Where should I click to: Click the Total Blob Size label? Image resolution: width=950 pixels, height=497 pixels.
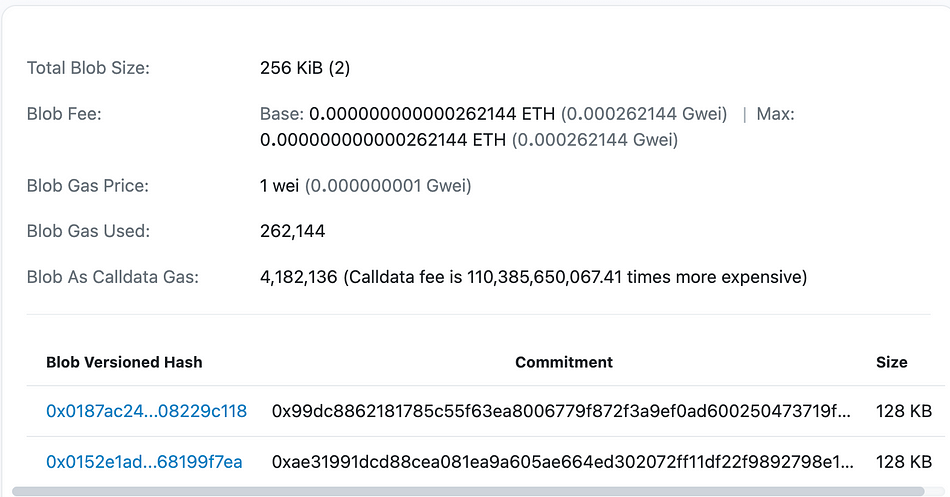88,68
